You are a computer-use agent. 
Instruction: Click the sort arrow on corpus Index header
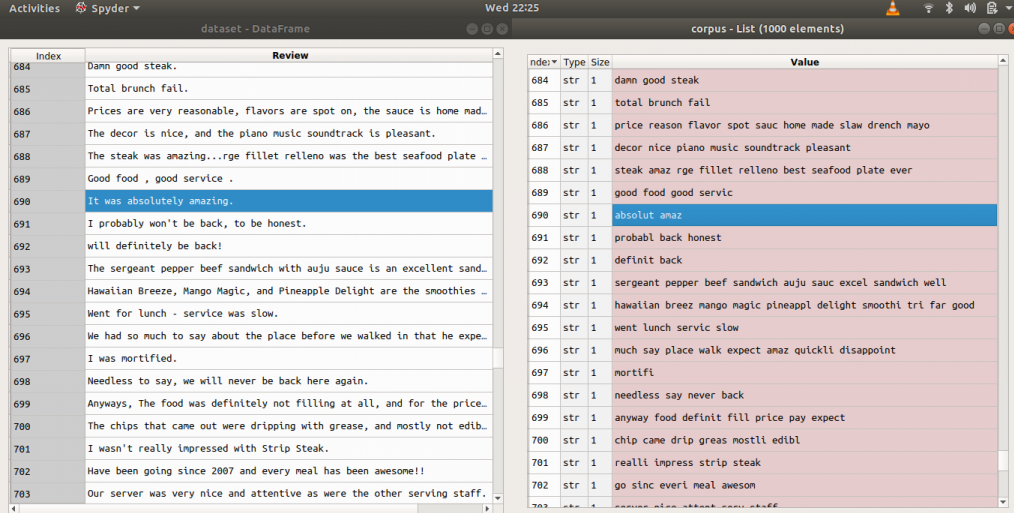coord(554,62)
